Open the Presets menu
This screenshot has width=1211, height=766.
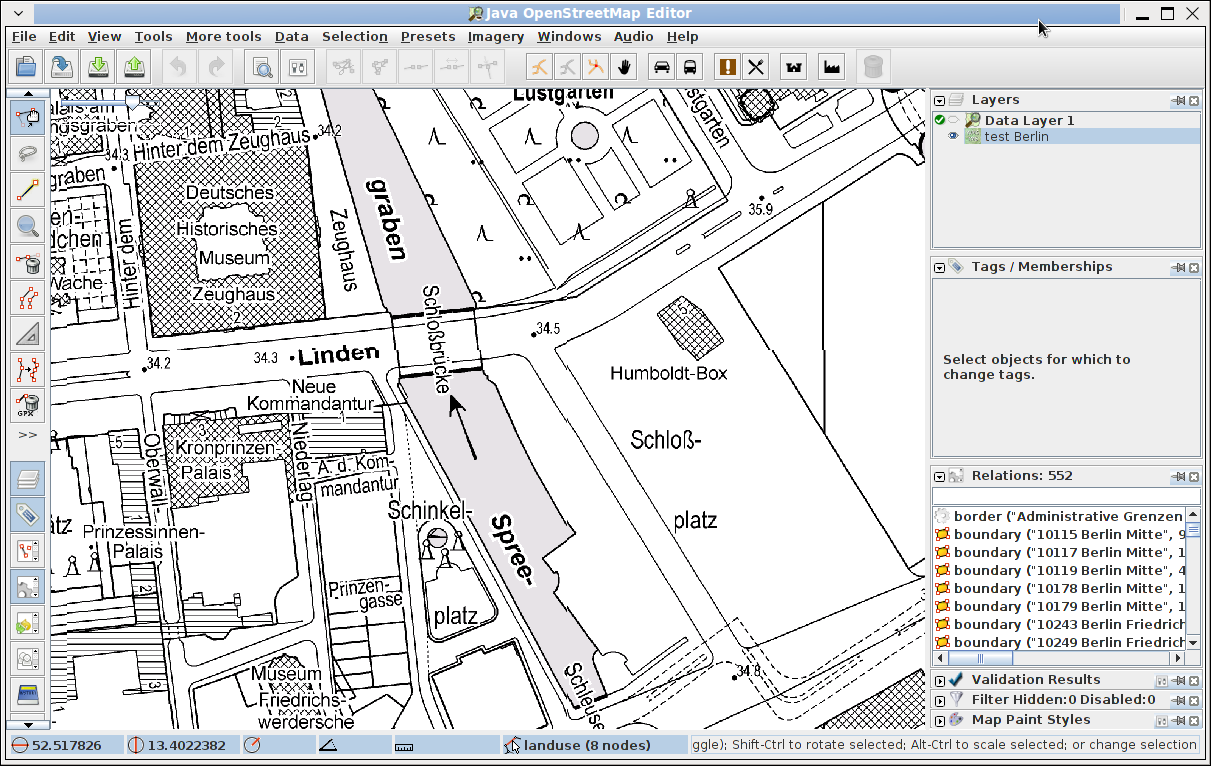[427, 36]
